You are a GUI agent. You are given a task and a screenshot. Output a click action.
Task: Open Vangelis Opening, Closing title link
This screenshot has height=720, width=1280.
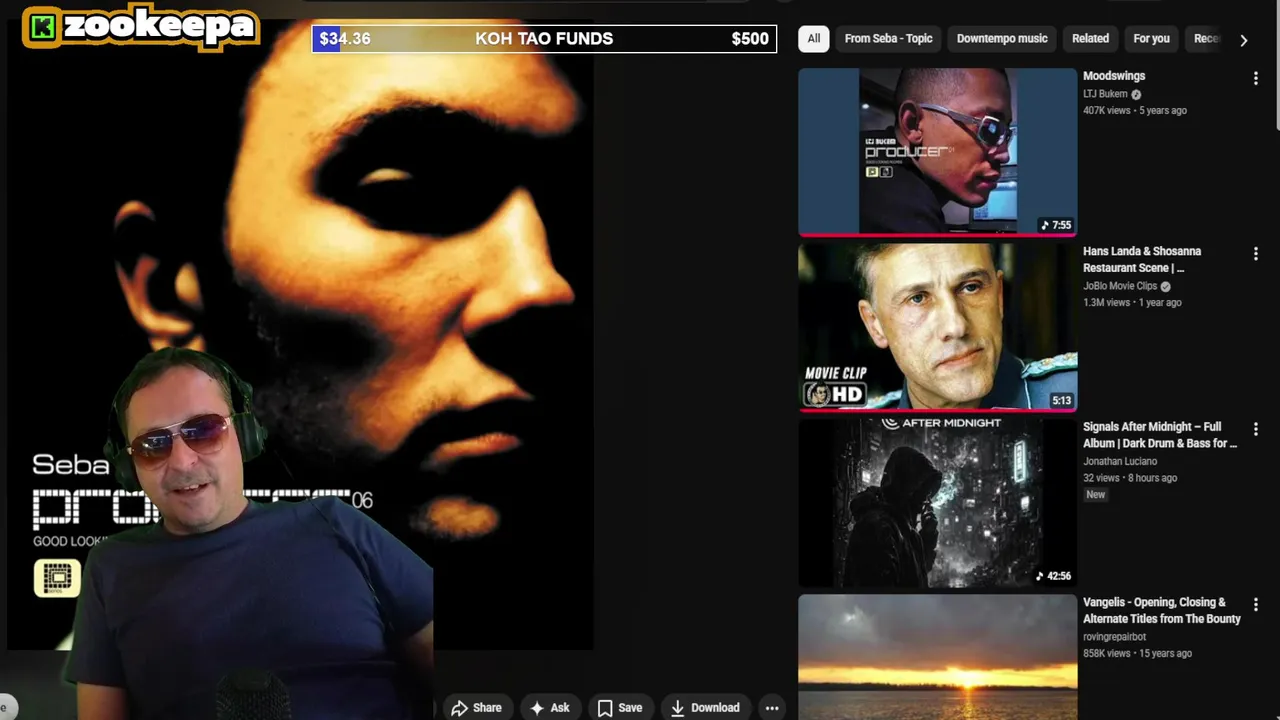click(x=1162, y=611)
